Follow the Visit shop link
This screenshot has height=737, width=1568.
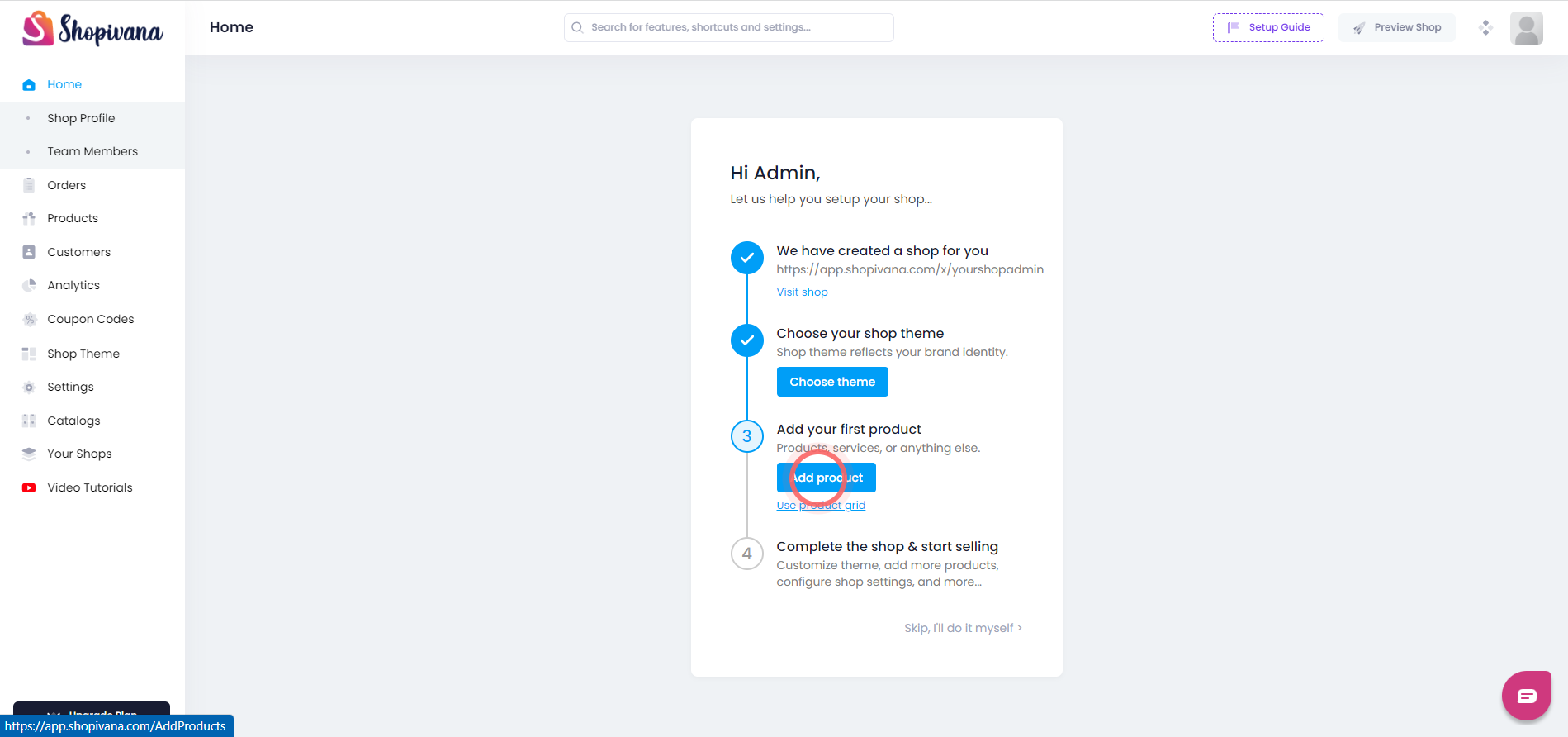[802, 292]
